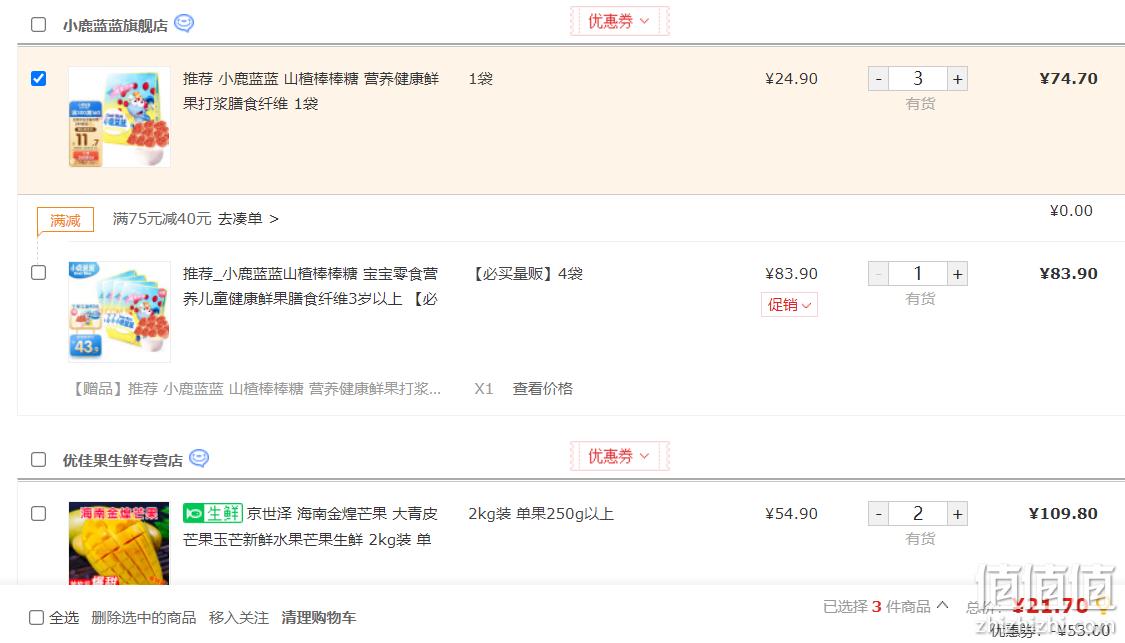1125x643 pixels.
Task: Open 山楂棒棒糖 4袋 product thumbnail
Action: coord(119,311)
